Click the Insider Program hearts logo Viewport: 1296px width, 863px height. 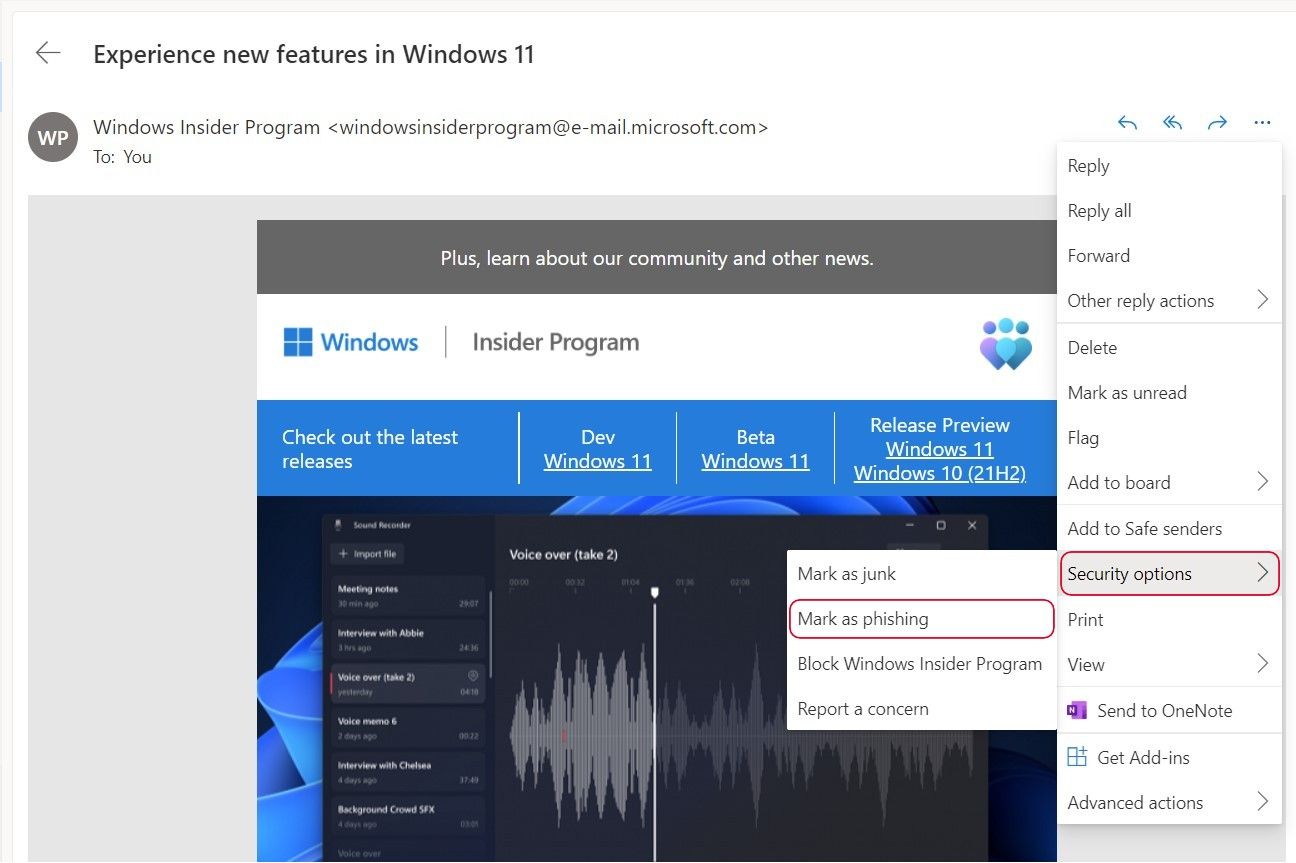tap(1005, 344)
